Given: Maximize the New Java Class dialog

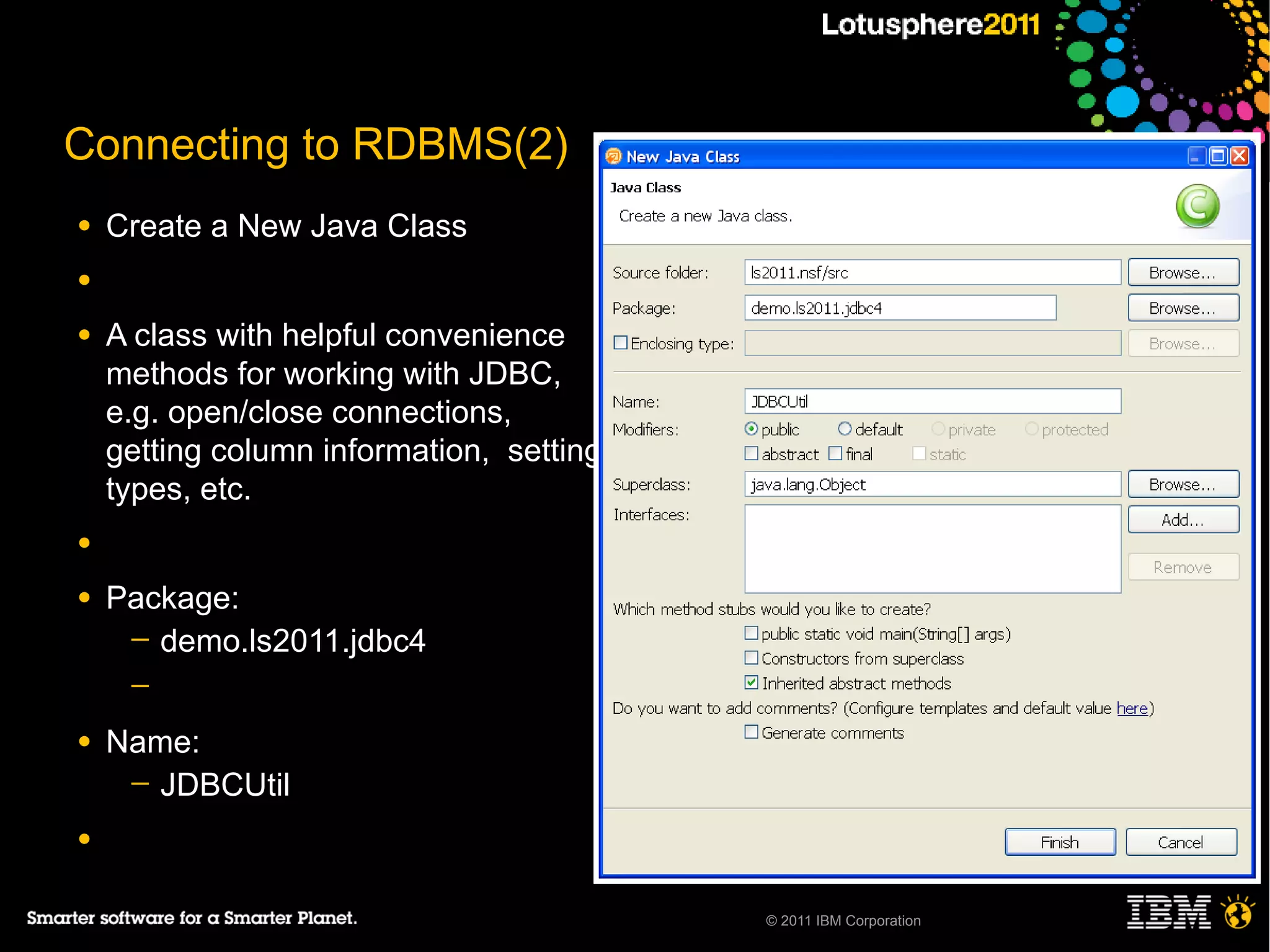Looking at the screenshot, I should click(1218, 156).
